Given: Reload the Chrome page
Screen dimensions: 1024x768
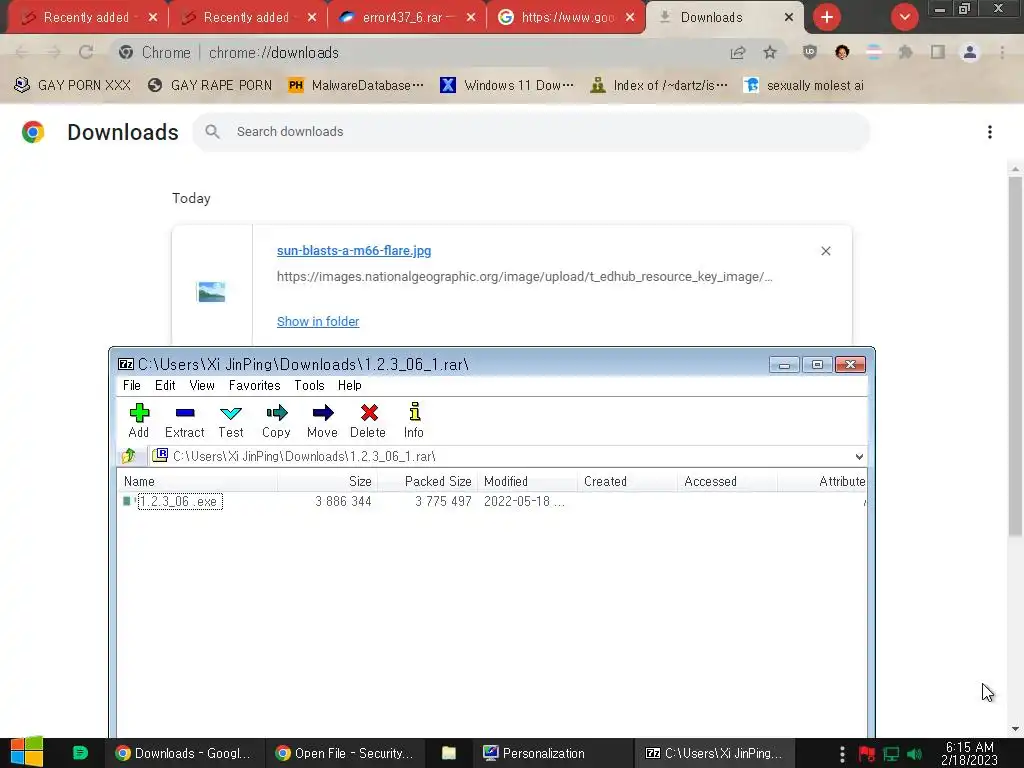Looking at the screenshot, I should (86, 52).
